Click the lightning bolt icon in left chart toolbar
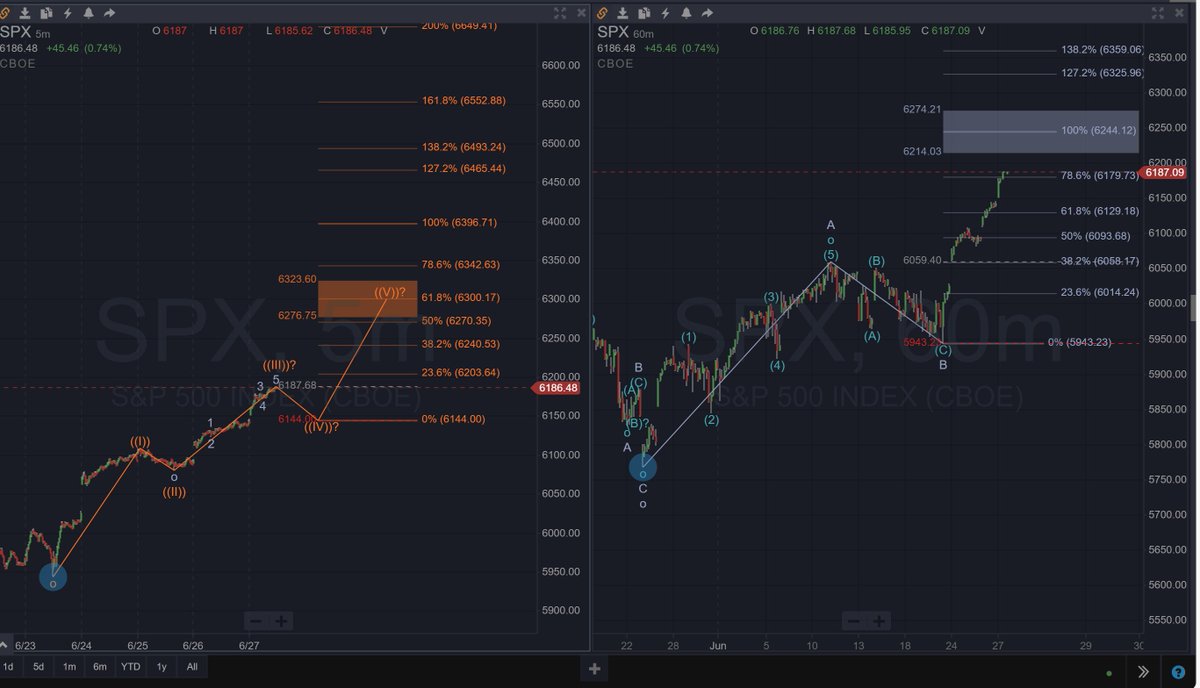The width and height of the screenshot is (1200, 688). pyautogui.click(x=68, y=13)
